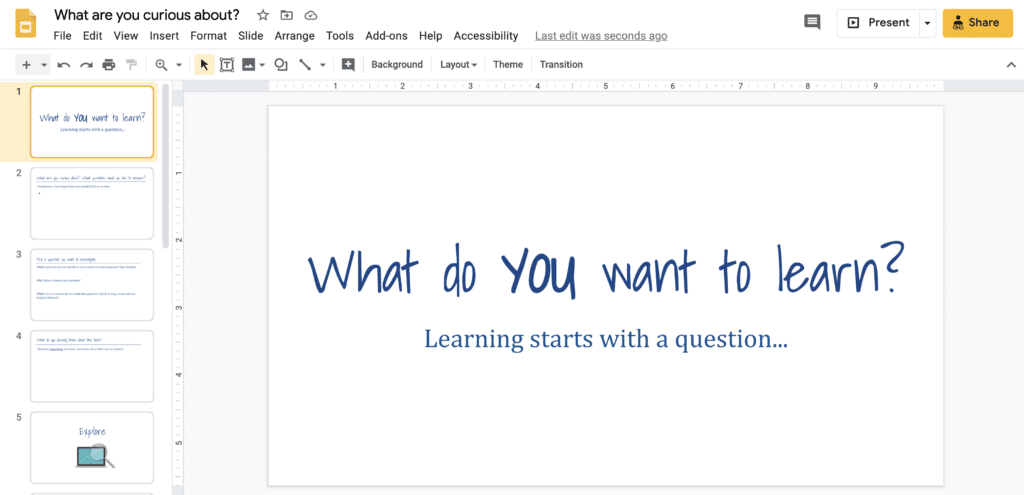The image size is (1024, 495).
Task: Select slide 3 thumbnail in filmstrip
Action: tap(92, 285)
